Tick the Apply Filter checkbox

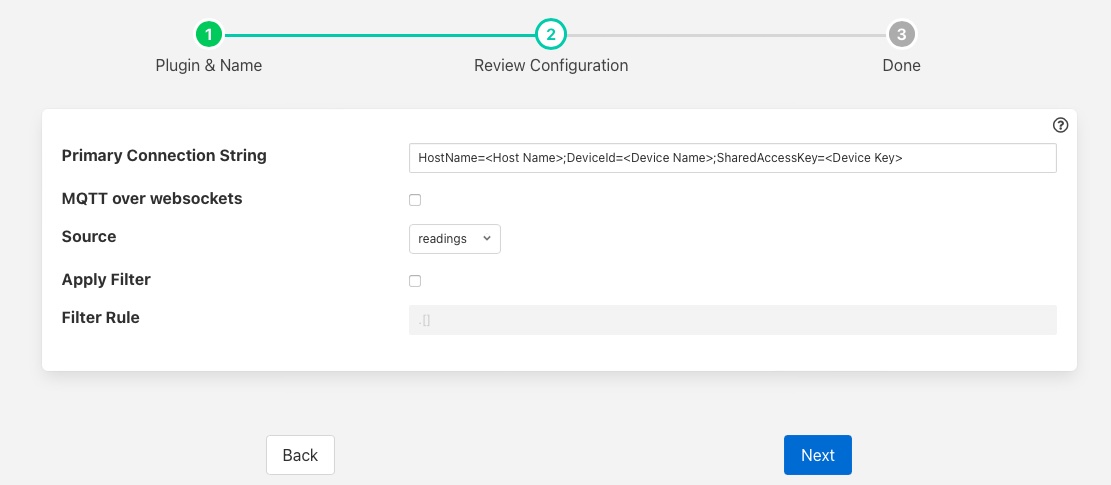pyautogui.click(x=415, y=281)
